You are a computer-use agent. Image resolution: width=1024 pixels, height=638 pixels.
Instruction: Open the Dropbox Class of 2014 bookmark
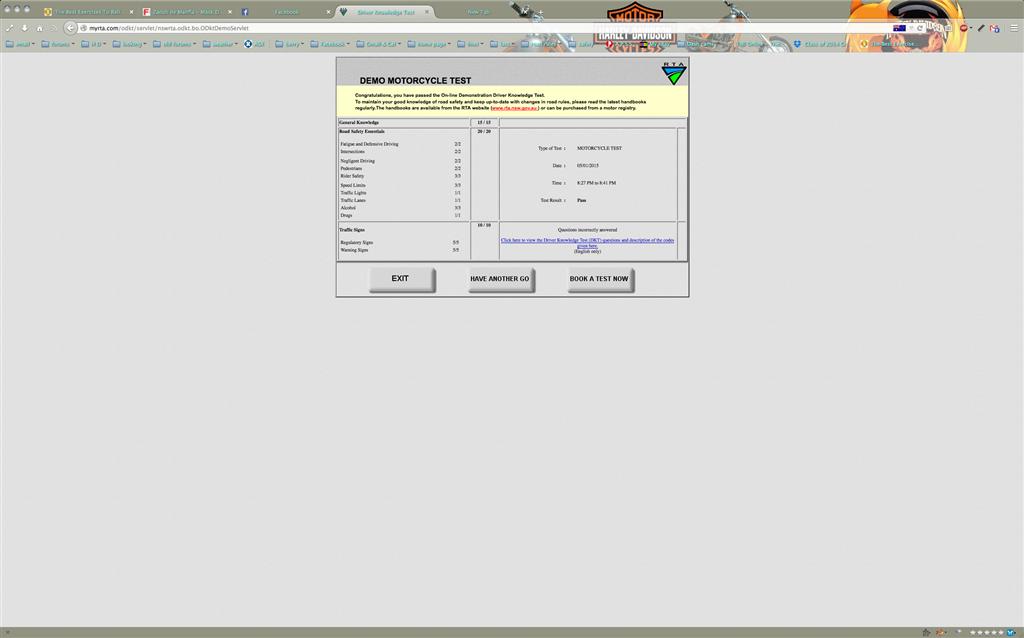(x=820, y=44)
